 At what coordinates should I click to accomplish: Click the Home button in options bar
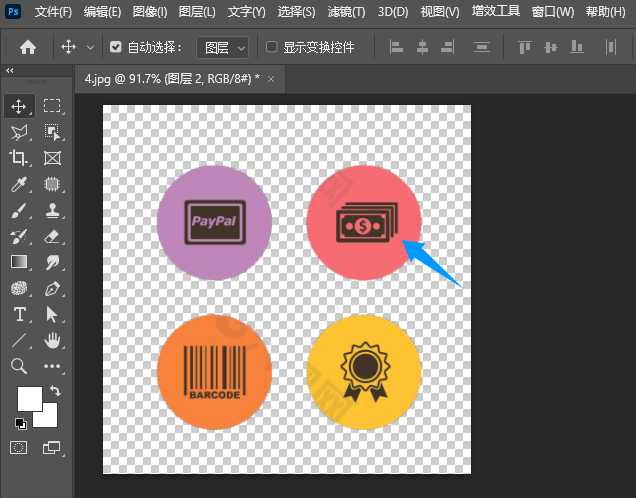click(28, 47)
